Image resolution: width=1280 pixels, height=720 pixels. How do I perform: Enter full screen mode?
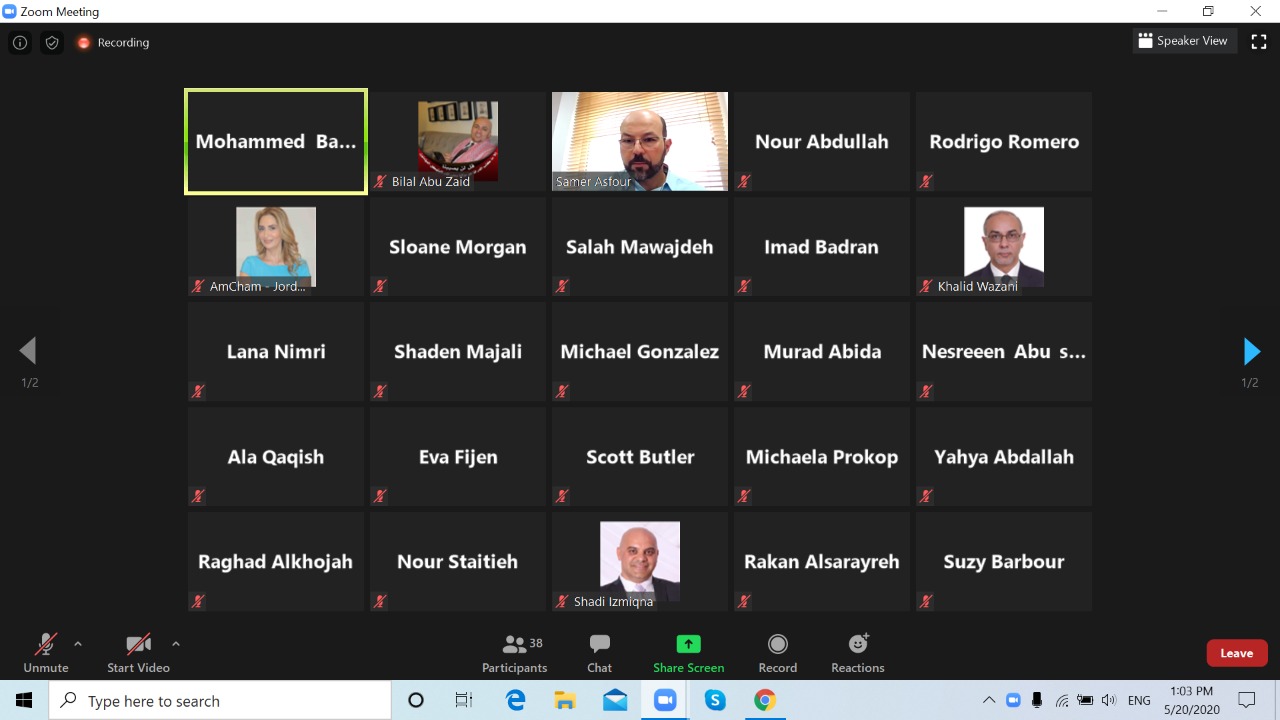pos(1259,42)
